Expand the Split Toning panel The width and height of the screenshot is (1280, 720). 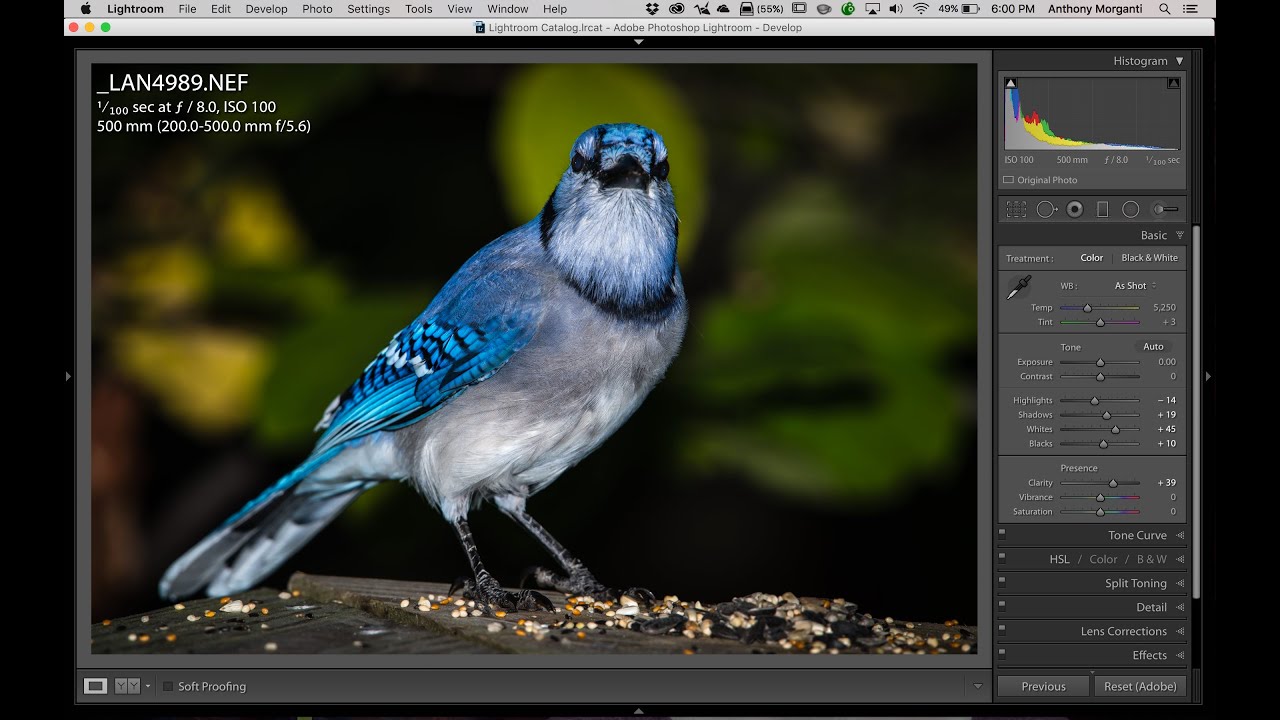tap(1180, 583)
